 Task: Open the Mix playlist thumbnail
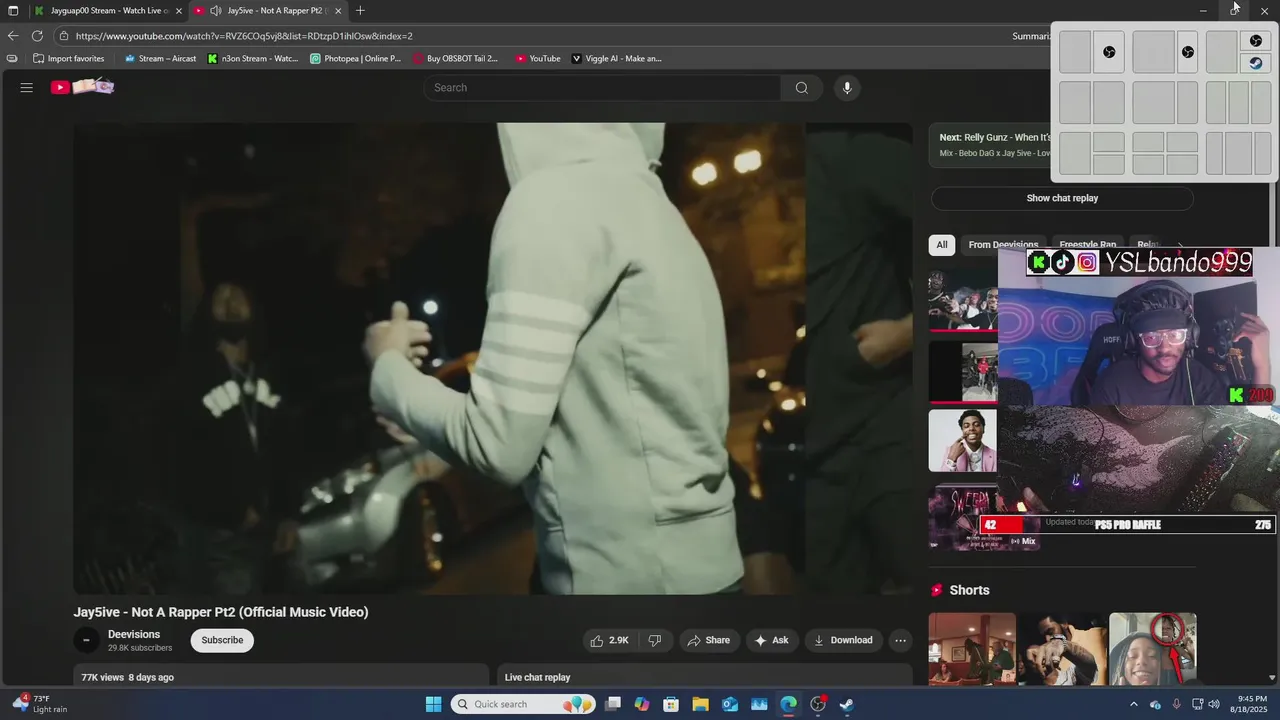tap(963, 517)
